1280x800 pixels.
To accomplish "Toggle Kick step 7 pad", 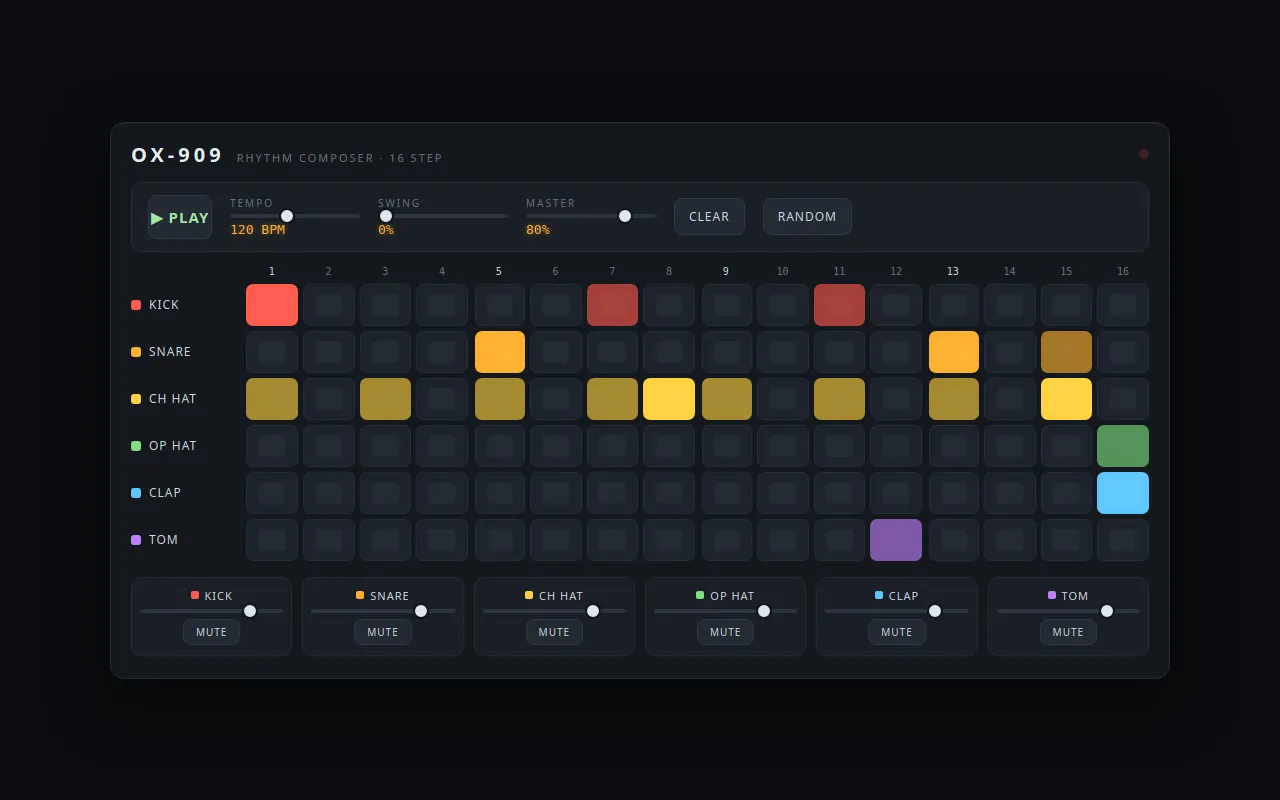I will pyautogui.click(x=612, y=305).
